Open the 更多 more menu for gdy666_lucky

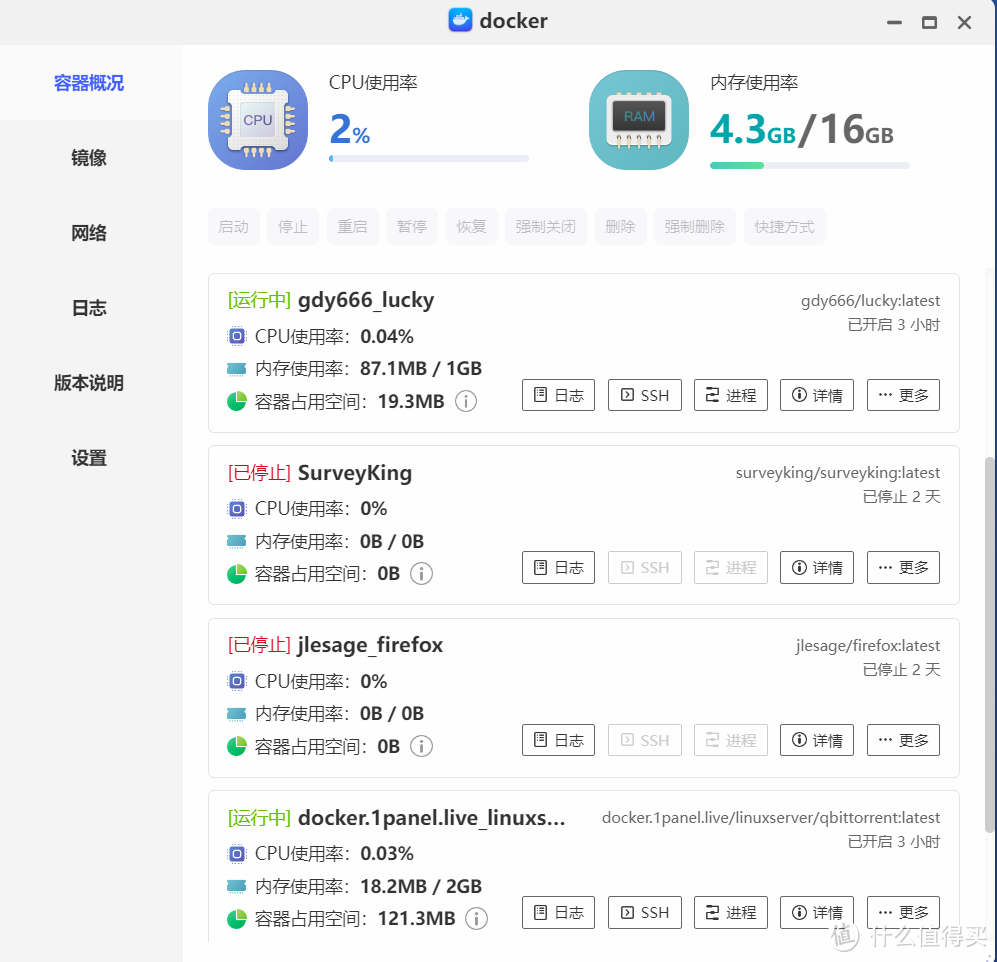click(902, 394)
